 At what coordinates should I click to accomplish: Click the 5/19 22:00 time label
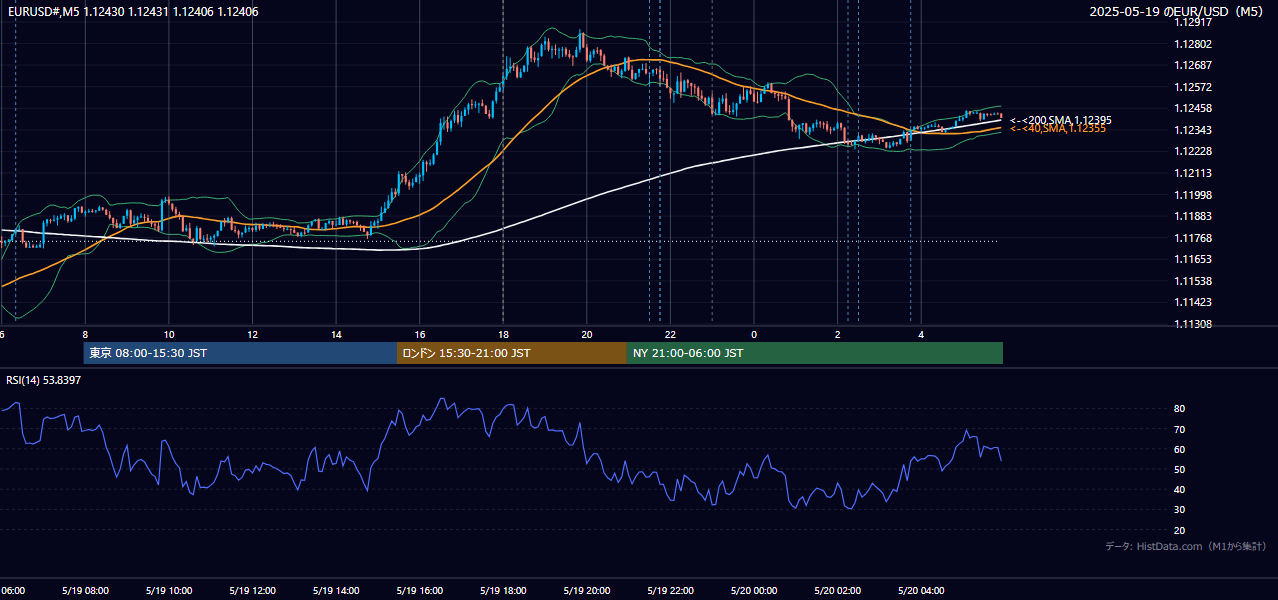[x=670, y=591]
